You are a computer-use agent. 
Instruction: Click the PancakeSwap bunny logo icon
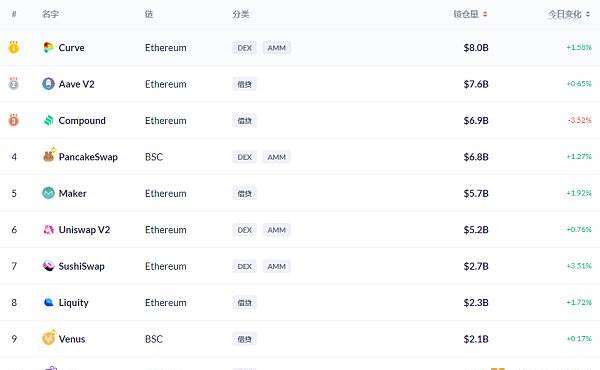[49, 155]
